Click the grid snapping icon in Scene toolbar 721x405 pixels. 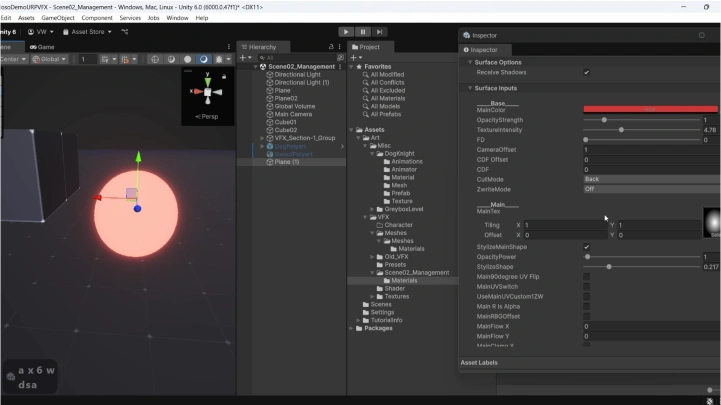pos(105,59)
